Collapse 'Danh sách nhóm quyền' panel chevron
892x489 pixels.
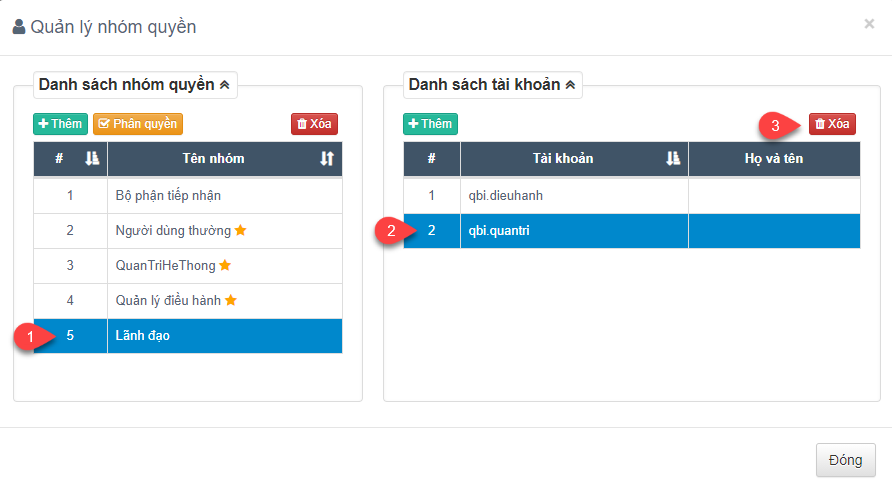click(x=225, y=85)
